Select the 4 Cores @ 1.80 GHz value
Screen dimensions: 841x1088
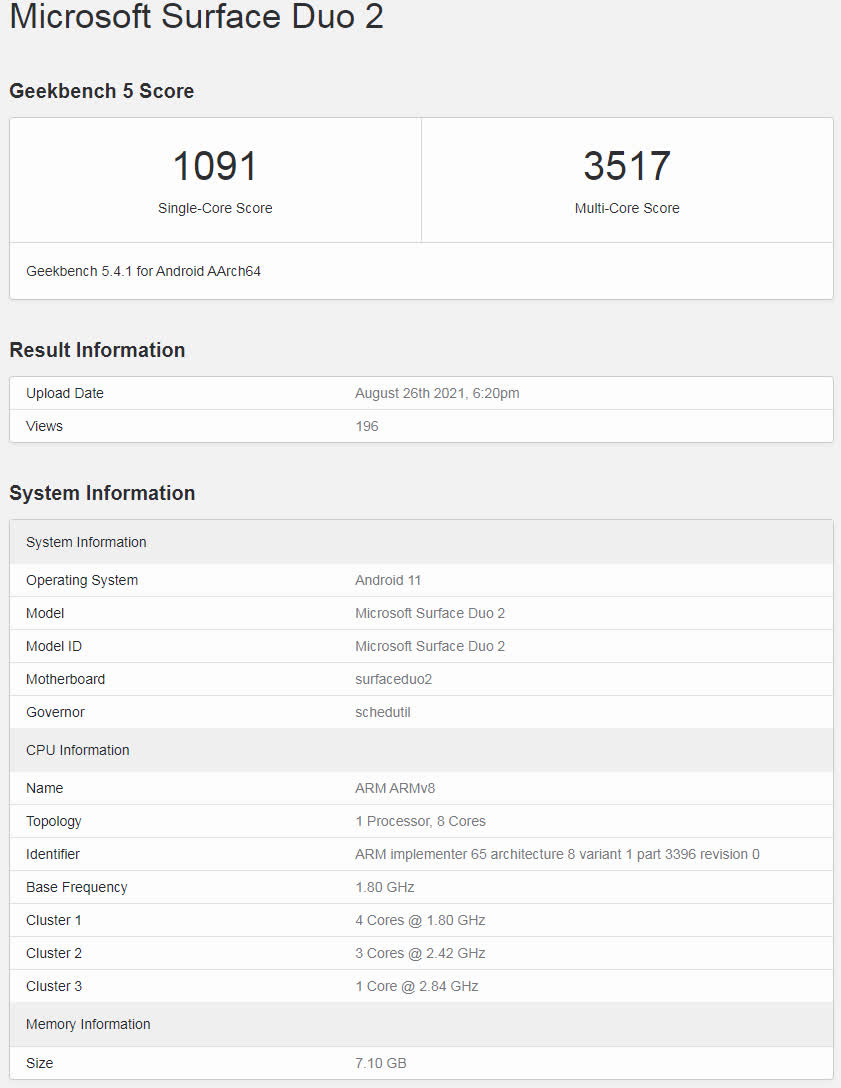pos(420,920)
